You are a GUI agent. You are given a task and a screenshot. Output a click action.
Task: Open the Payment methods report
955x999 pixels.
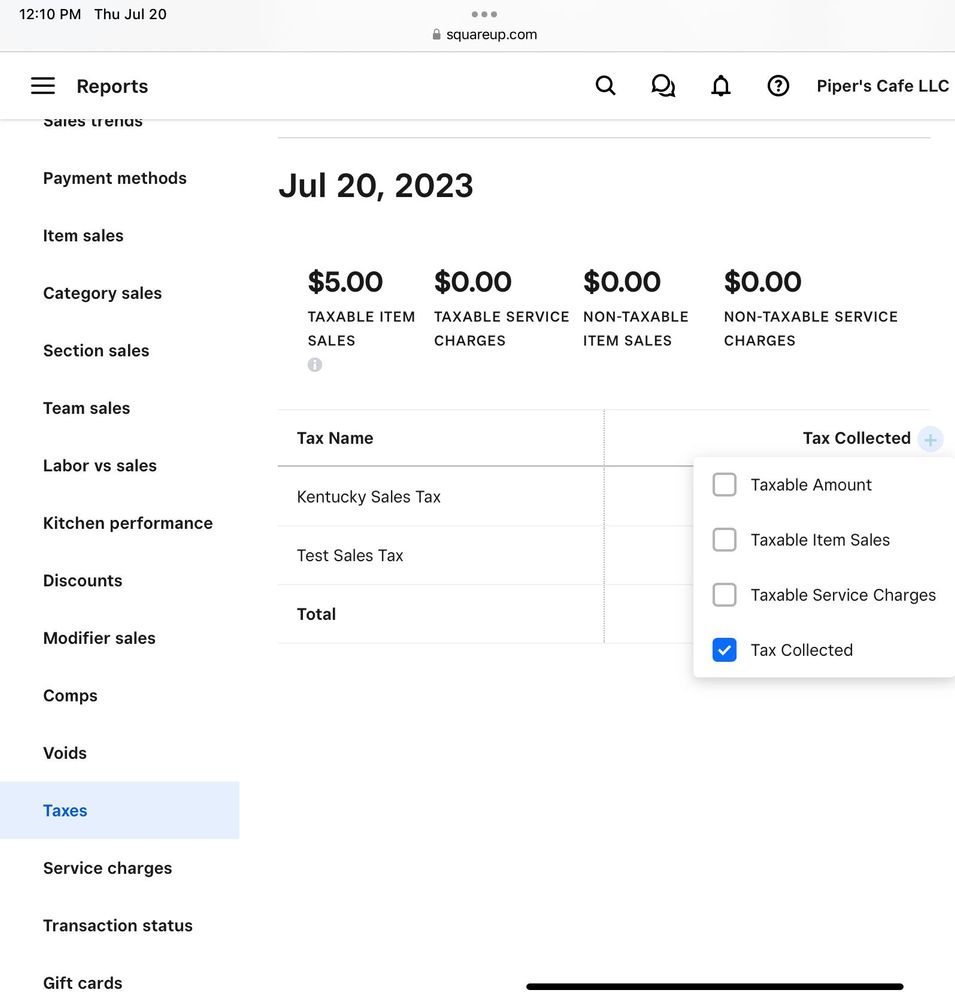pos(115,178)
